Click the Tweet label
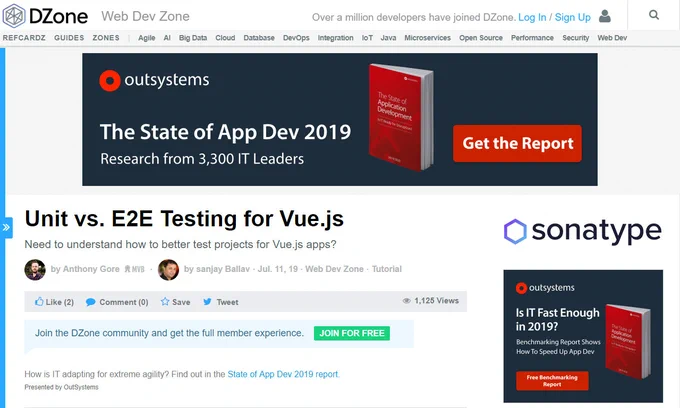680x408 pixels. [x=228, y=302]
